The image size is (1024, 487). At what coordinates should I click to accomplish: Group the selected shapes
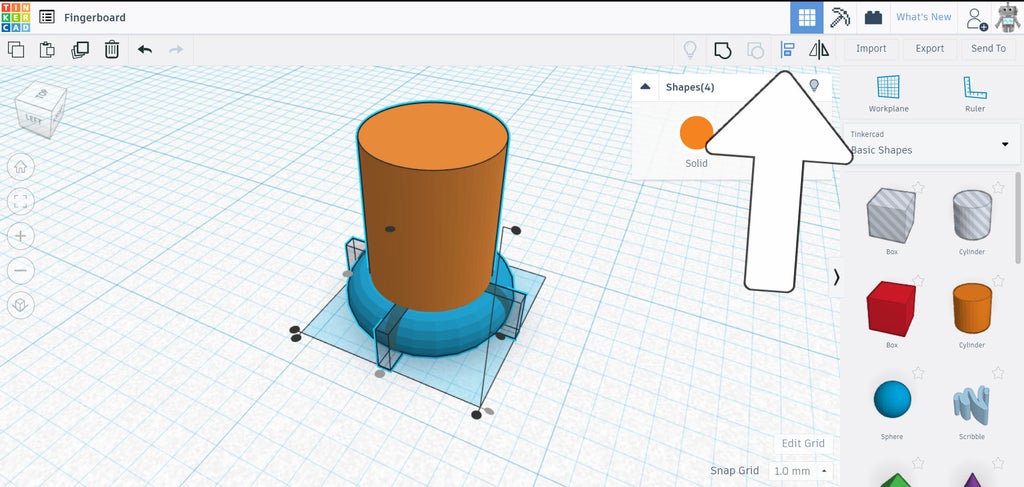point(722,50)
